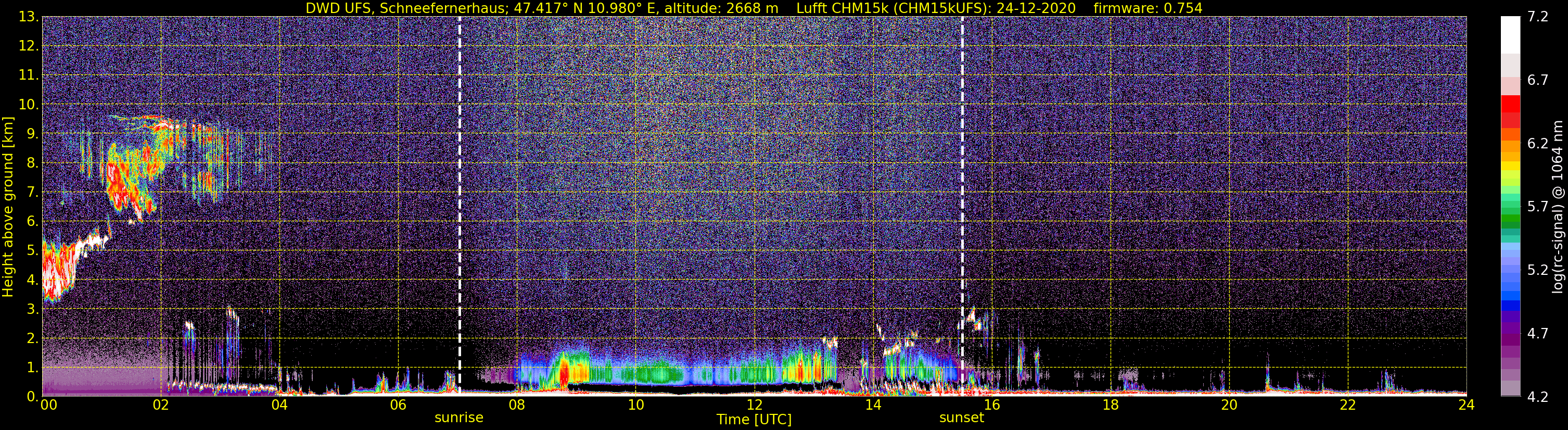Image resolution: width=1568 pixels, height=430 pixels.
Task: Click the height axis tick label '3.'
Action: coord(32,309)
